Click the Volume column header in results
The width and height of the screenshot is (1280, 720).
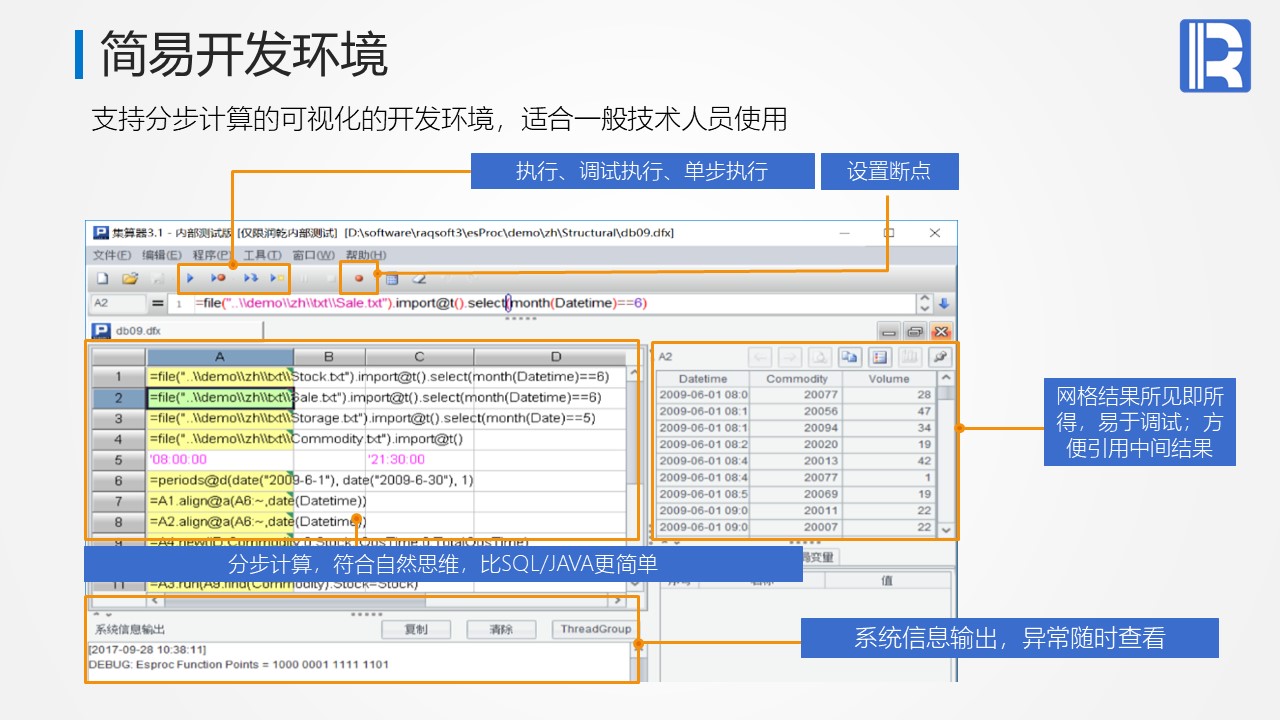pyautogui.click(x=889, y=379)
